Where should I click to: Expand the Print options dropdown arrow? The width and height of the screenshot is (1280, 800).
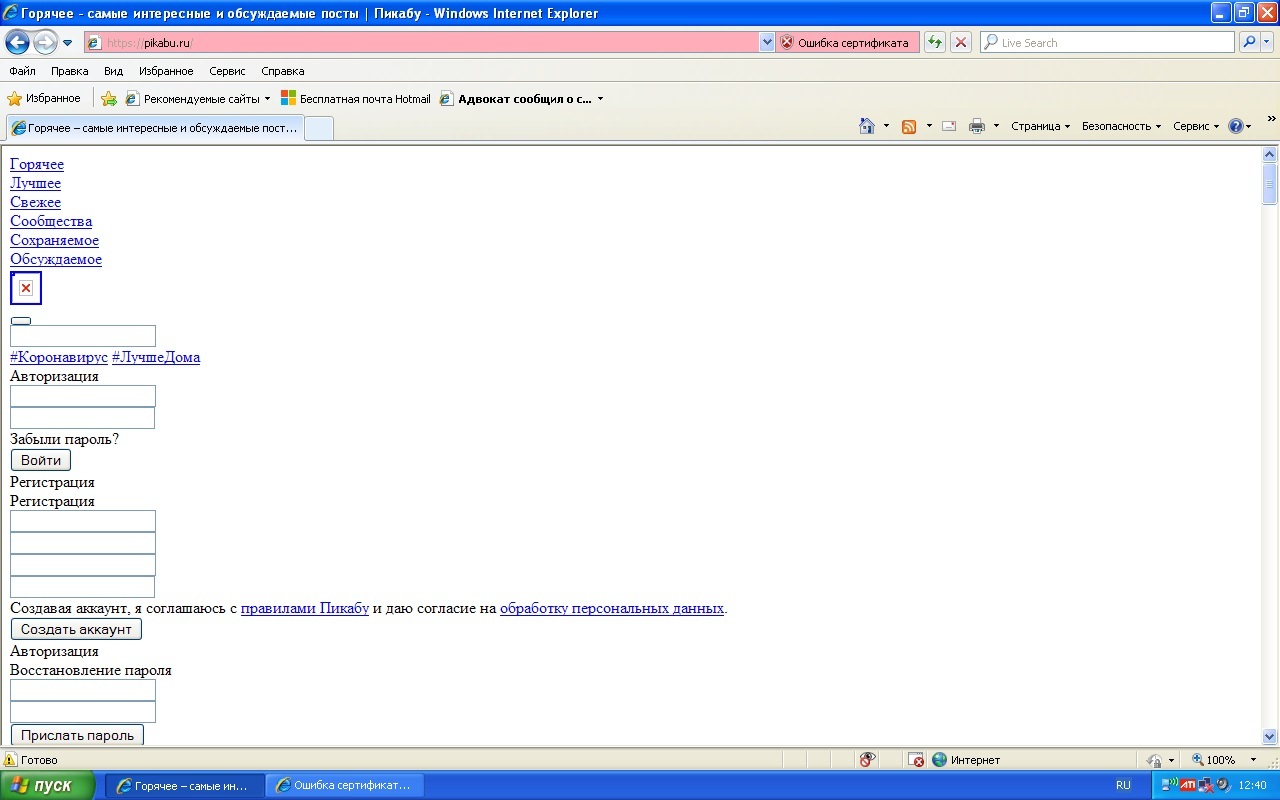tap(996, 126)
